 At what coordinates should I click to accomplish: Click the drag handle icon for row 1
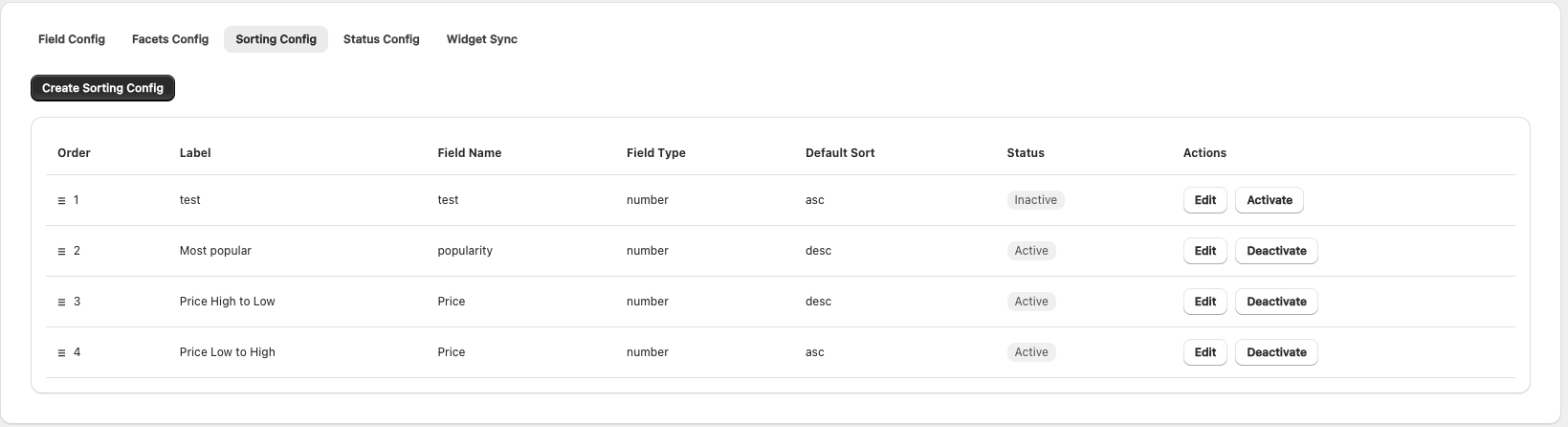click(x=61, y=201)
